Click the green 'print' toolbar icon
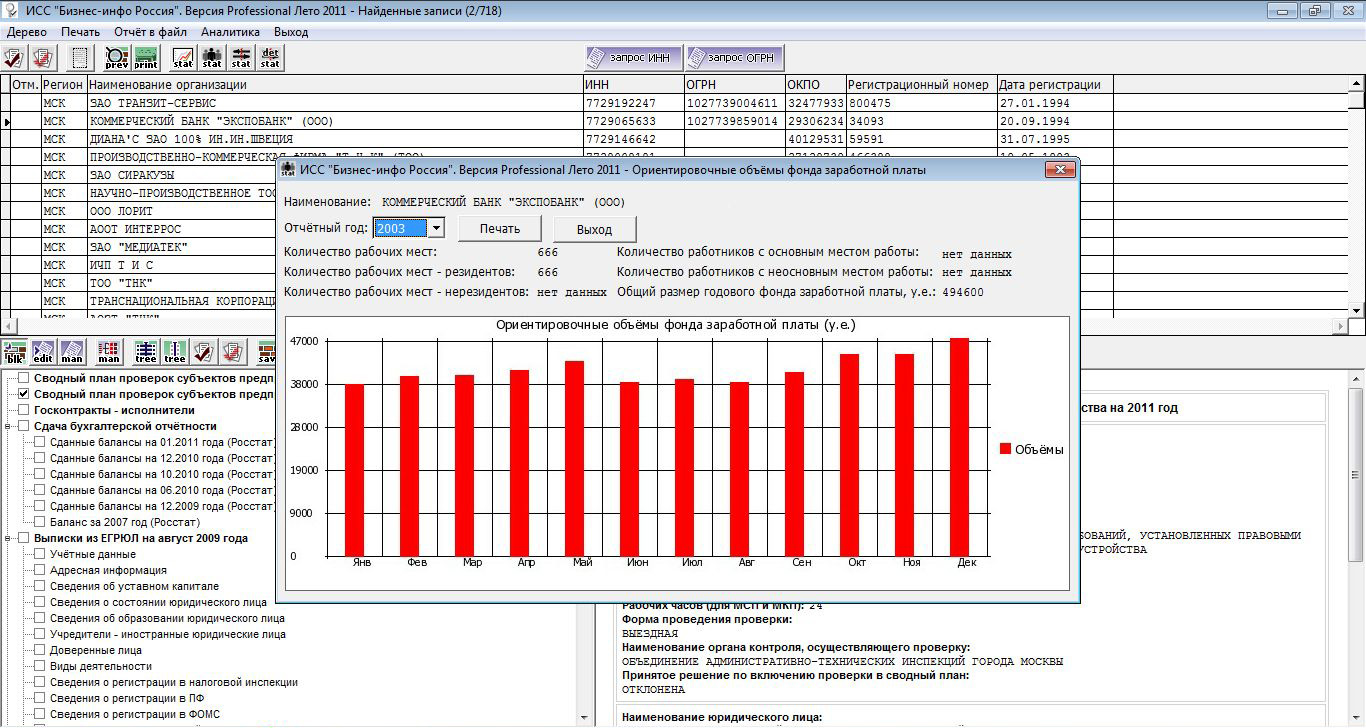The width and height of the screenshot is (1366, 728). point(146,58)
